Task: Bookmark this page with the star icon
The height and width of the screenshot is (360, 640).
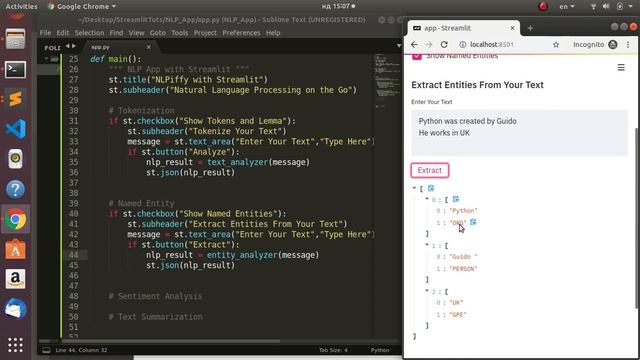Action: click(x=556, y=44)
